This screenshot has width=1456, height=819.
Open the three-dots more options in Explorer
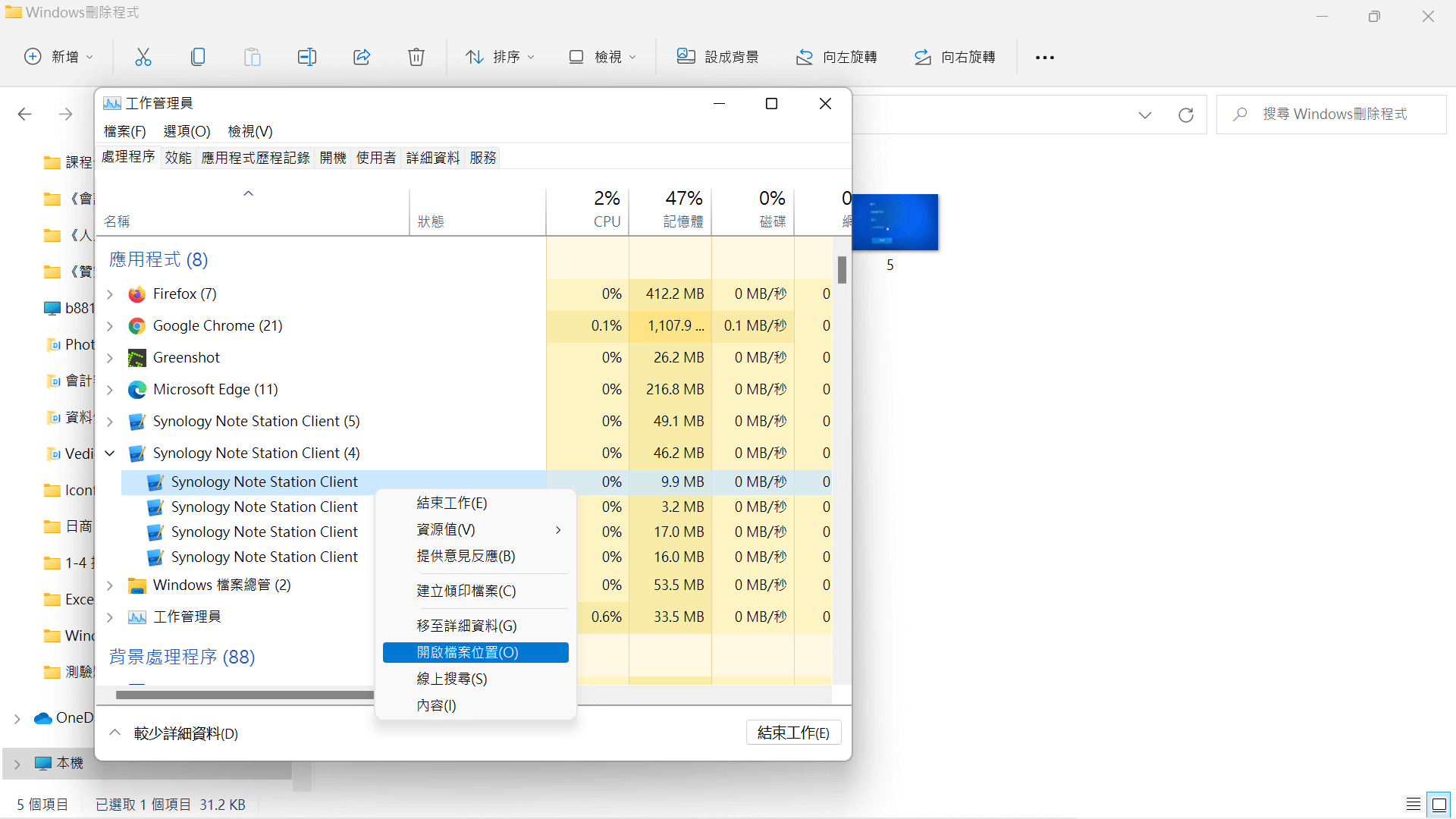point(1045,58)
